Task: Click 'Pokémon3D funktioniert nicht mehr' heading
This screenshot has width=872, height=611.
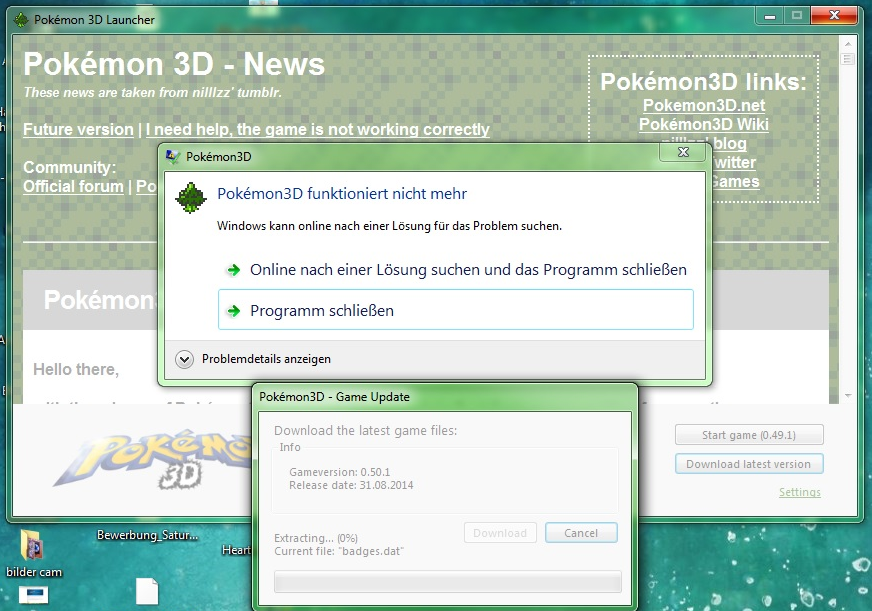Action: (x=342, y=193)
